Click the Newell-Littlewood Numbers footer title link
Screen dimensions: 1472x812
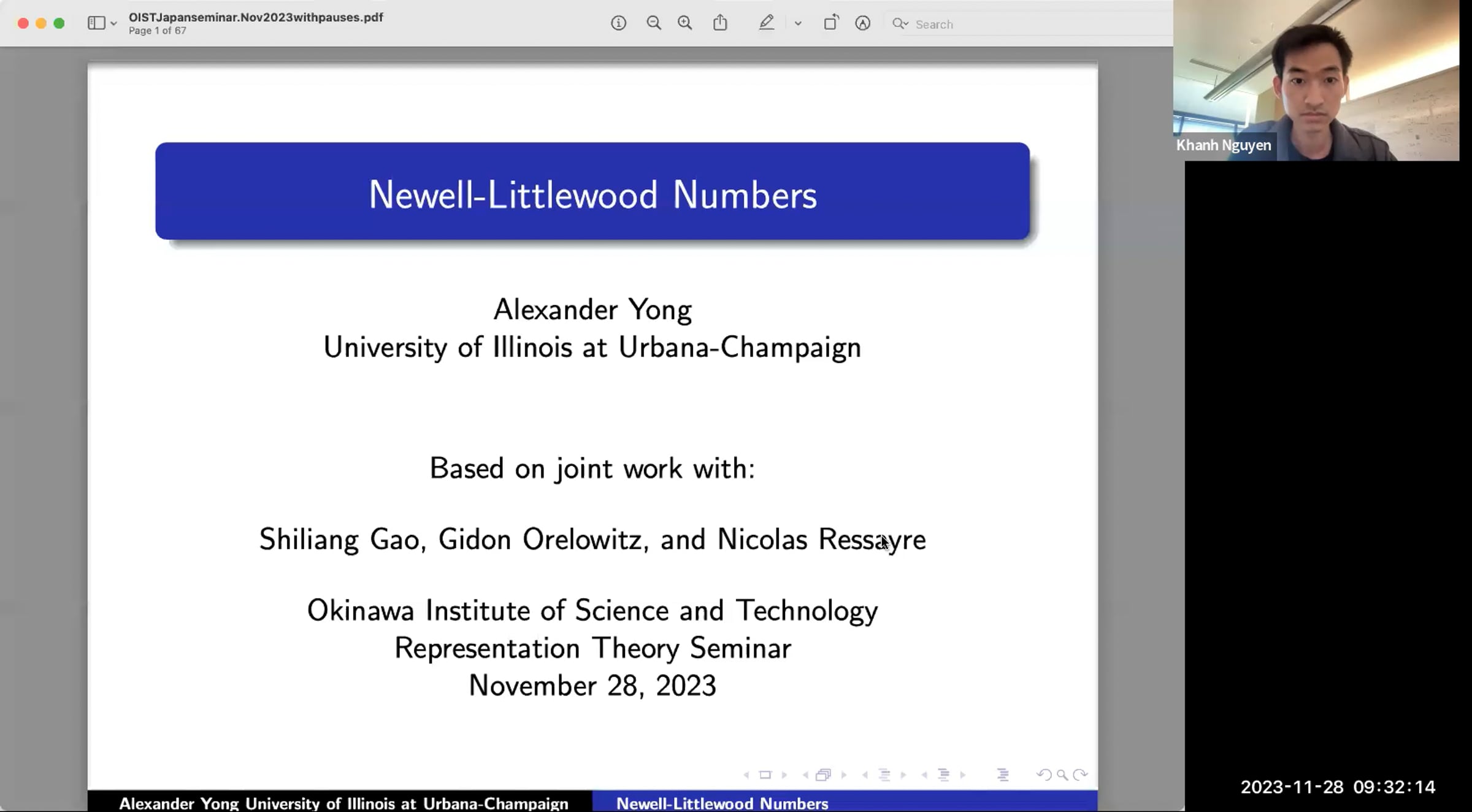click(722, 803)
